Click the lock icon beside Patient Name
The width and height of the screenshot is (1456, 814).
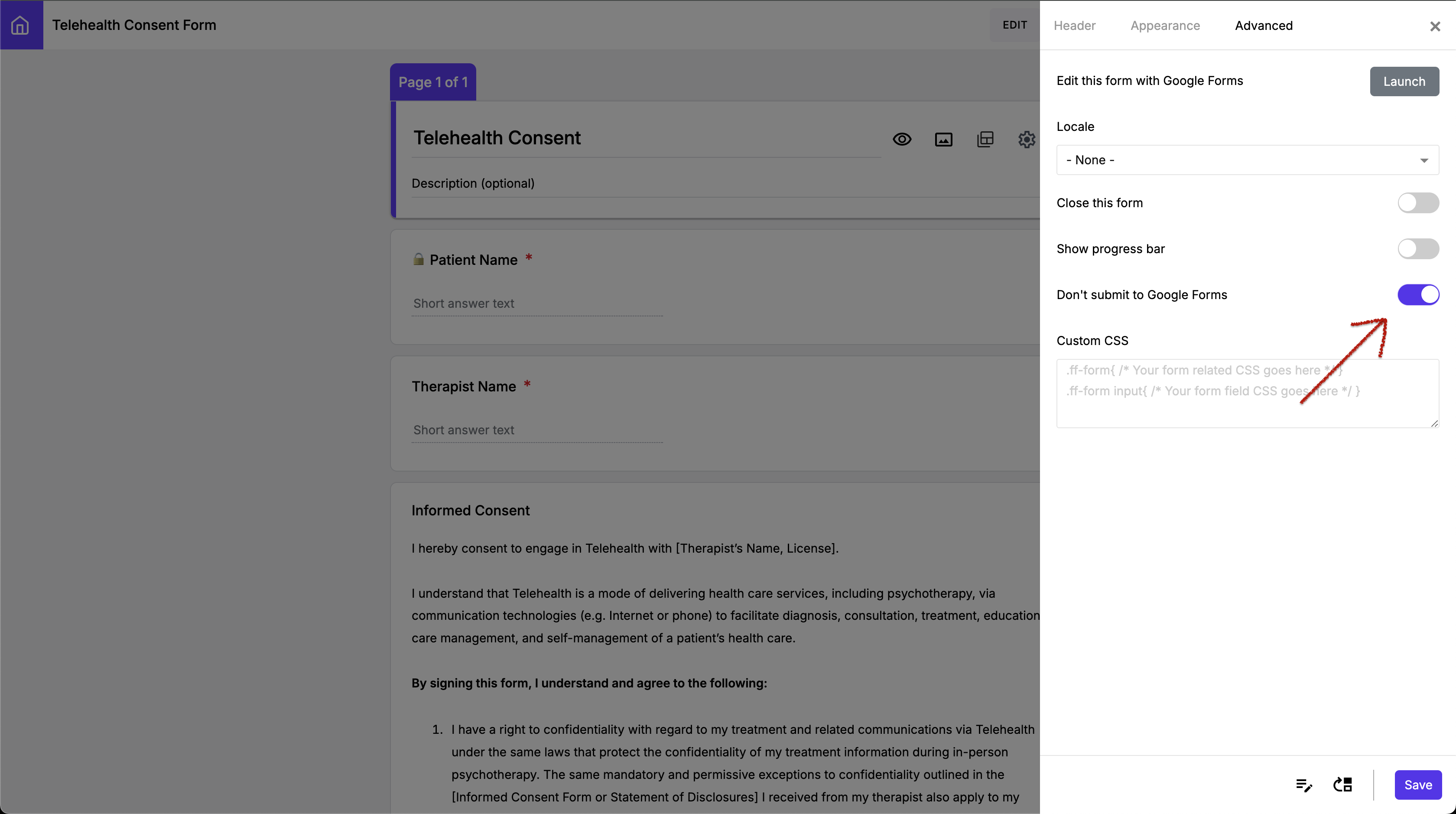click(x=418, y=260)
